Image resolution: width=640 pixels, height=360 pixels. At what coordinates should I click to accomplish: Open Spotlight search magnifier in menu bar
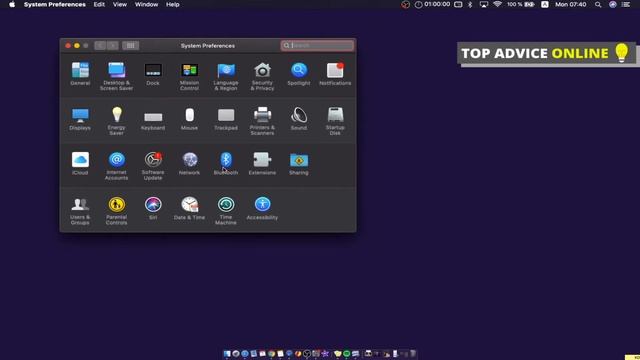(598, 4)
